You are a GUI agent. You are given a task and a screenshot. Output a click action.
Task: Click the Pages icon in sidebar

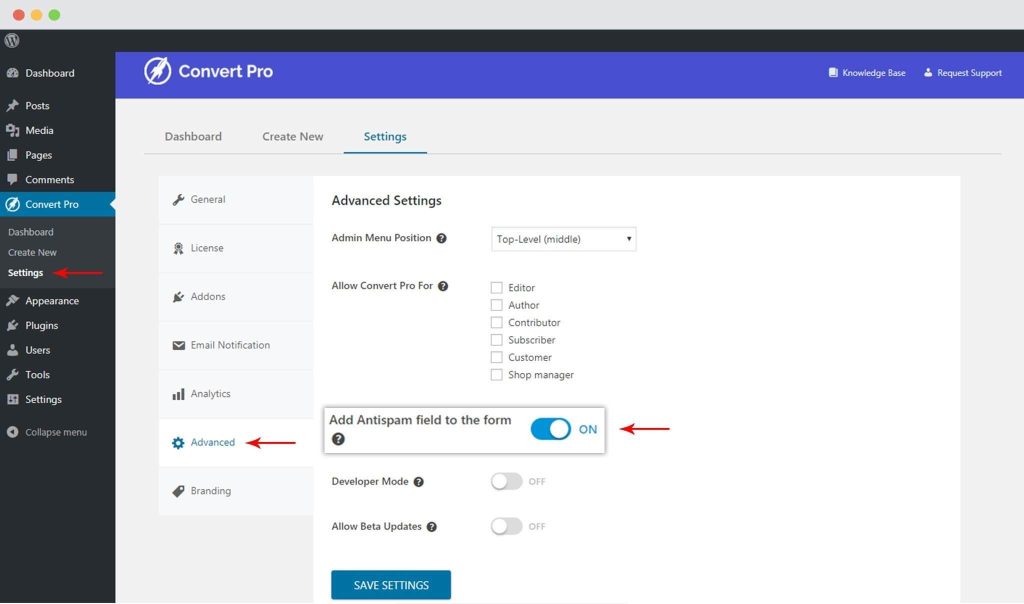pyautogui.click(x=12, y=155)
